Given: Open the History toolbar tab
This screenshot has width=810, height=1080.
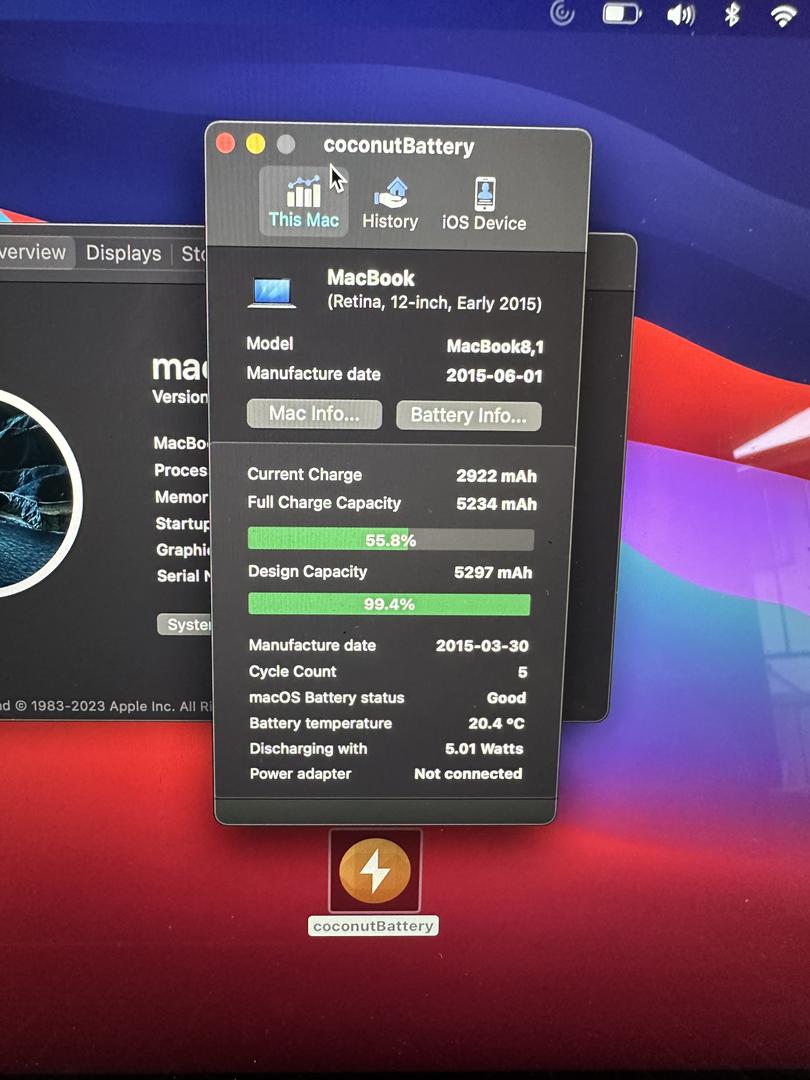Looking at the screenshot, I should [x=390, y=202].
